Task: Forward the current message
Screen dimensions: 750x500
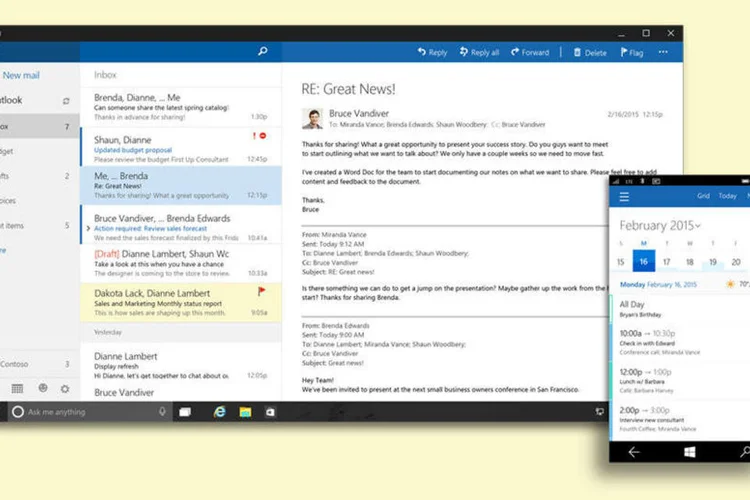Action: click(x=530, y=52)
